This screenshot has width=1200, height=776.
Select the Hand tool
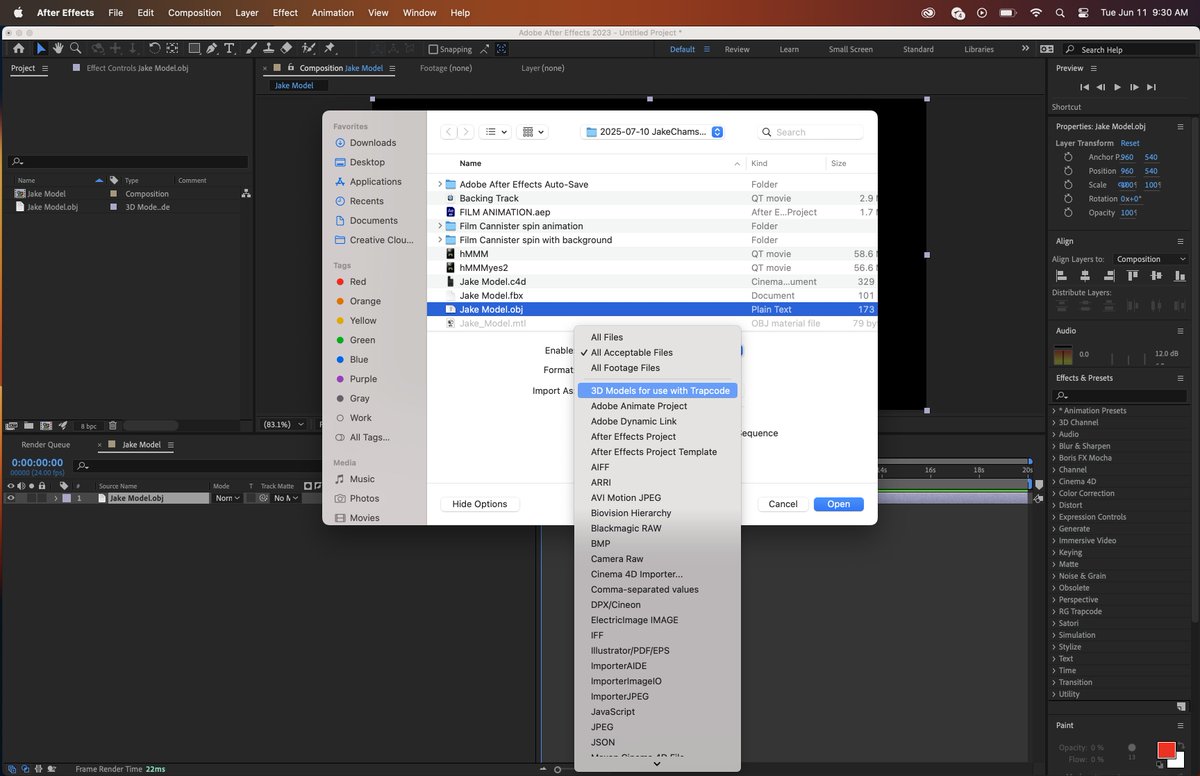click(59, 48)
